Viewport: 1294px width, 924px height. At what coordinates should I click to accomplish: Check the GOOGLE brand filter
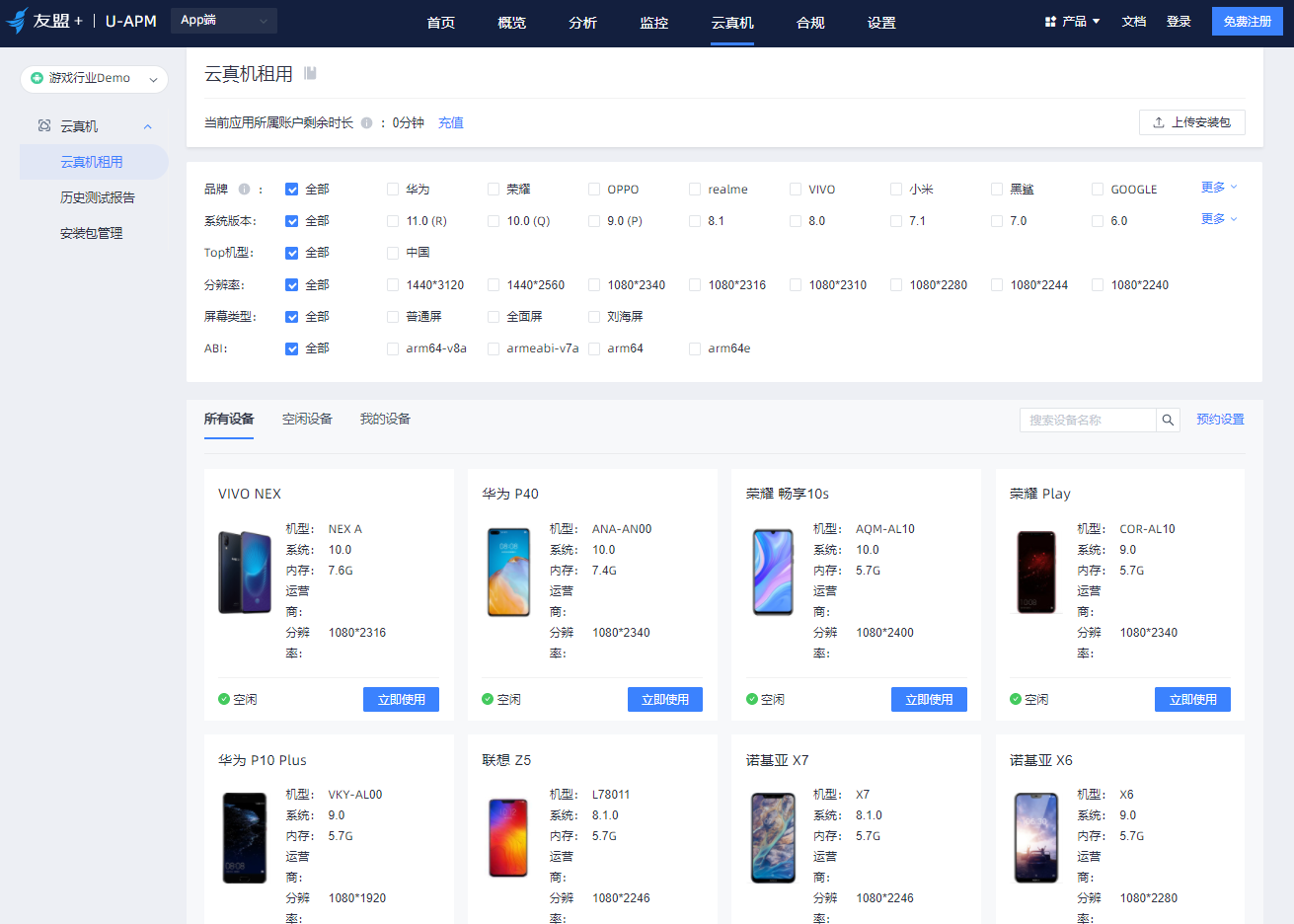coord(1098,190)
